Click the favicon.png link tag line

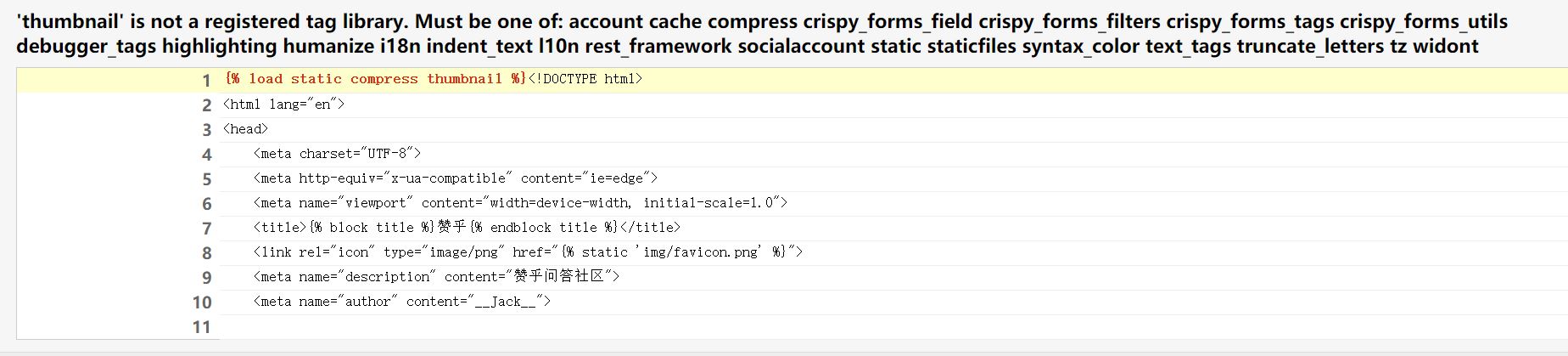tap(527, 252)
